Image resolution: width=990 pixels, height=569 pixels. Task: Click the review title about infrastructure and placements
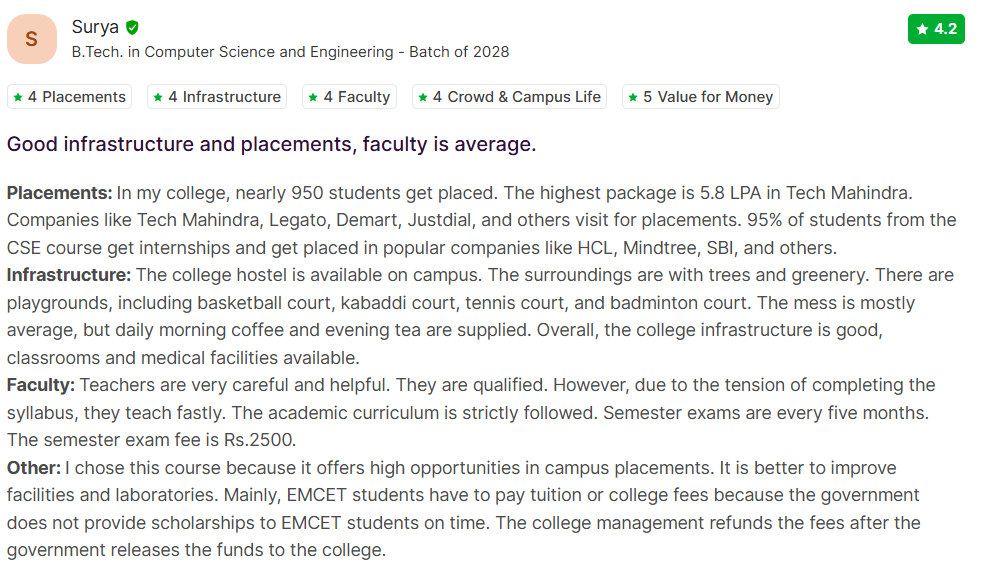tap(271, 144)
